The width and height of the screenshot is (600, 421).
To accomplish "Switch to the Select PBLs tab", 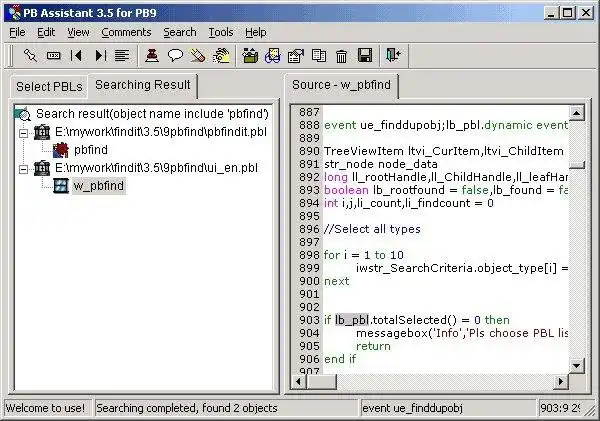I will (49, 86).
